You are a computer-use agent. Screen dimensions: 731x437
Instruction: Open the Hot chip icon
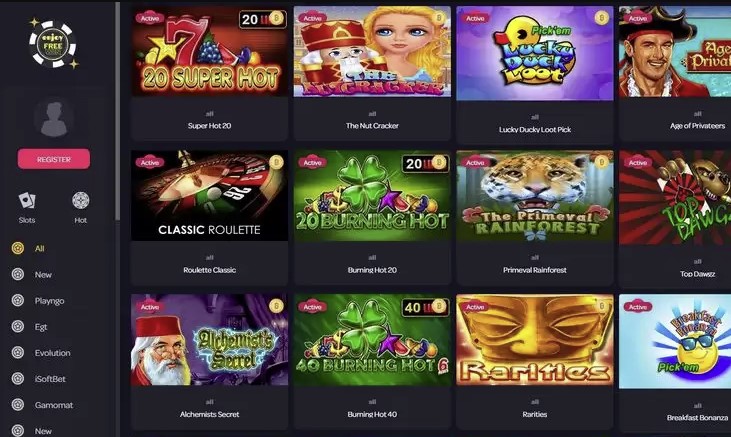click(81, 201)
